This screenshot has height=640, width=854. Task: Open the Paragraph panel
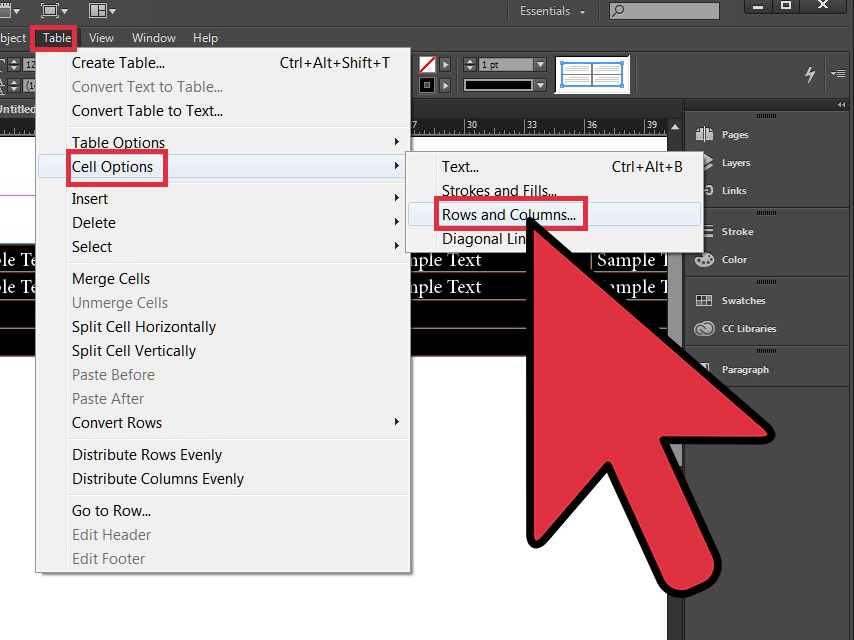click(x=745, y=369)
